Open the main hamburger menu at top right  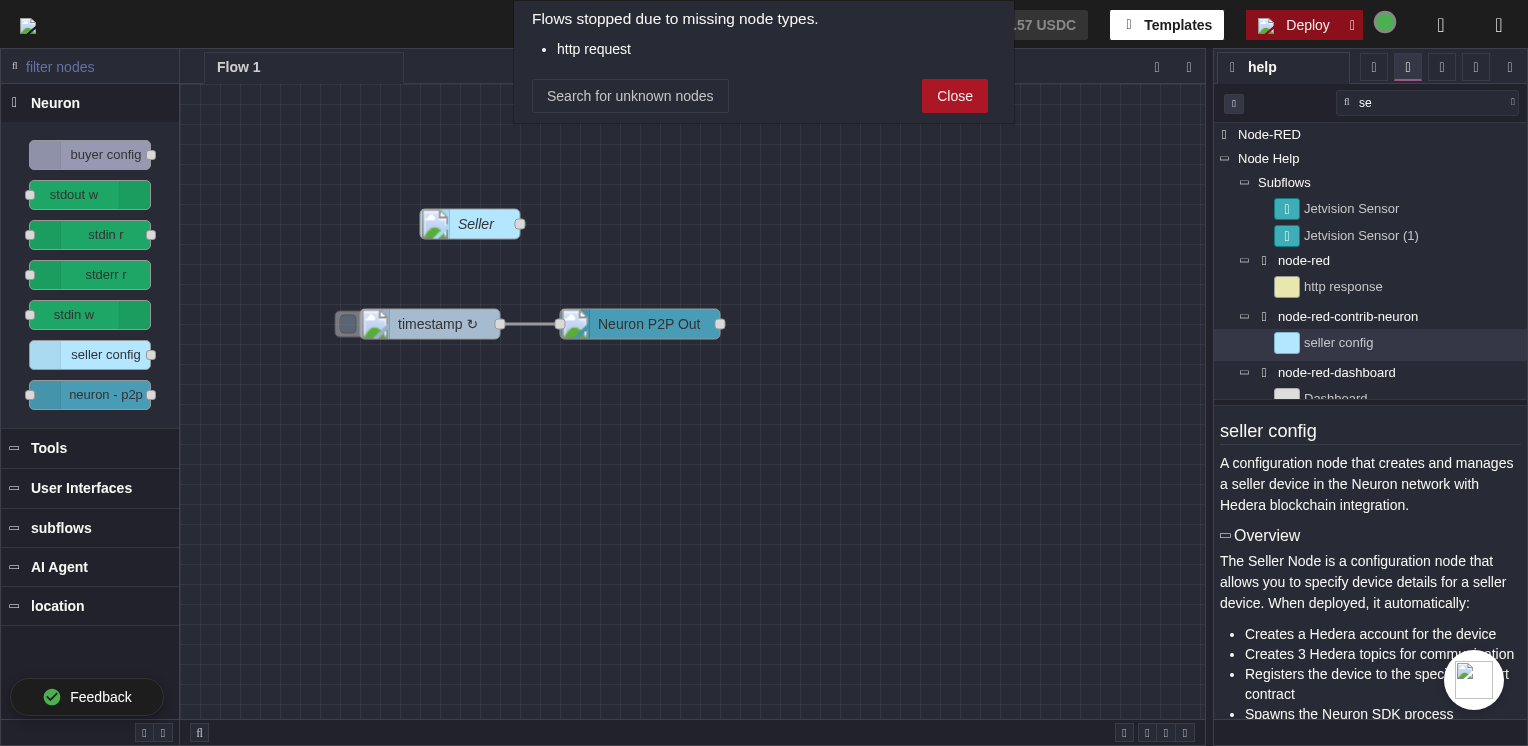click(1498, 25)
